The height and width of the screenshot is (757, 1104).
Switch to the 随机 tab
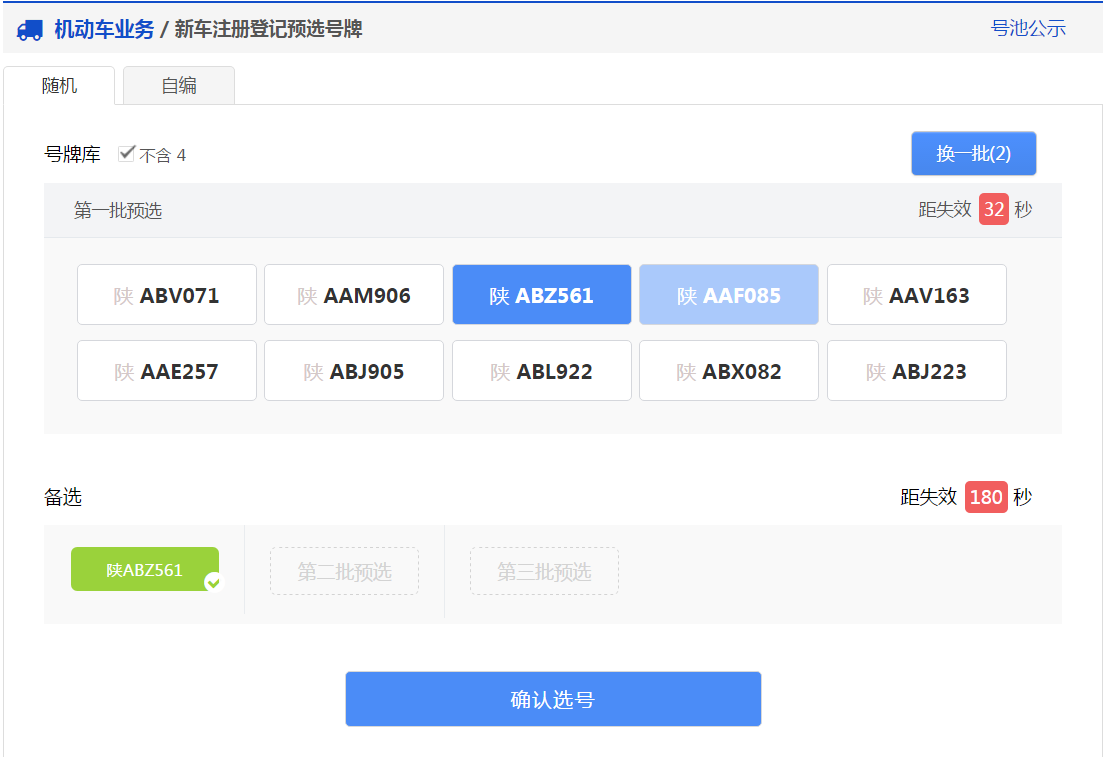pyautogui.click(x=61, y=85)
